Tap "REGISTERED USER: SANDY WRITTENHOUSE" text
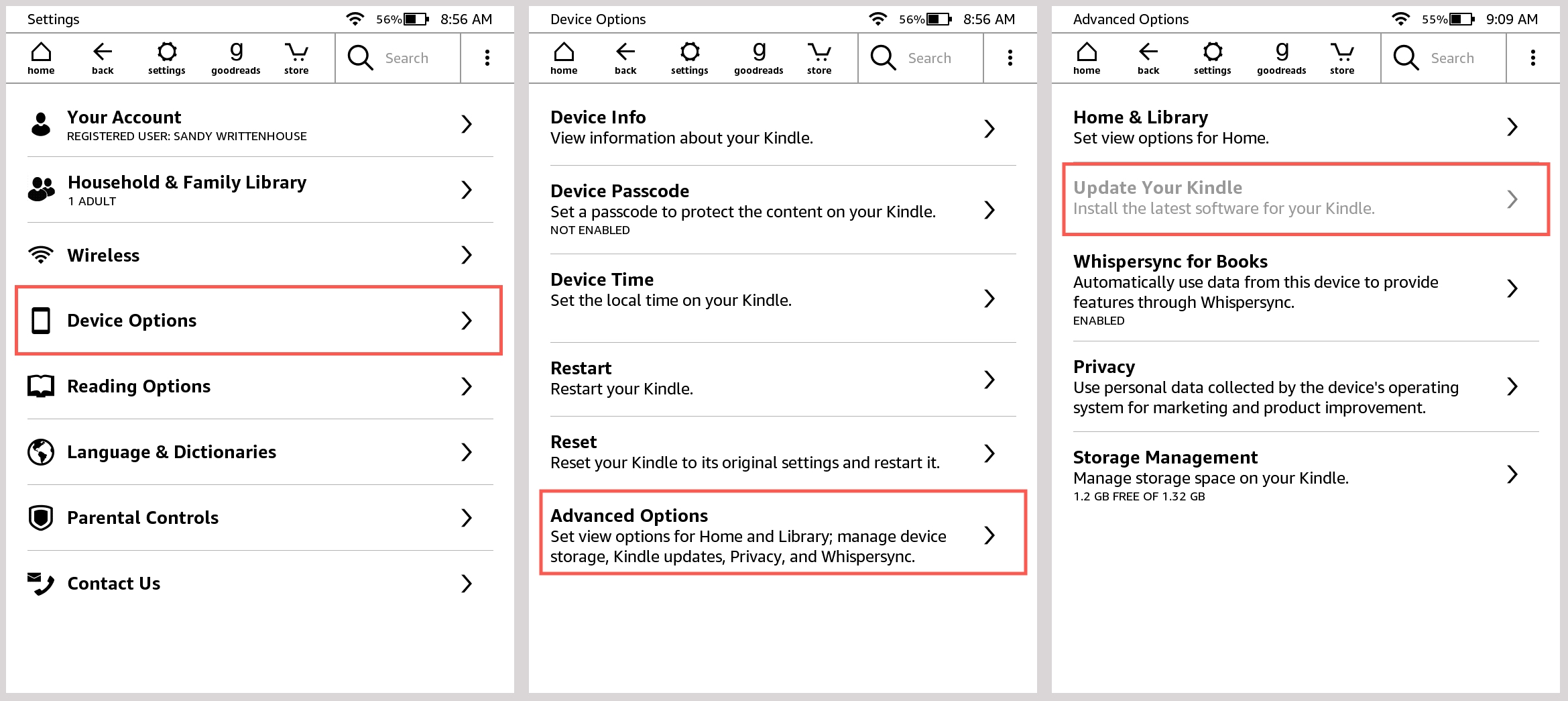This screenshot has height=701, width=1568. tap(187, 136)
